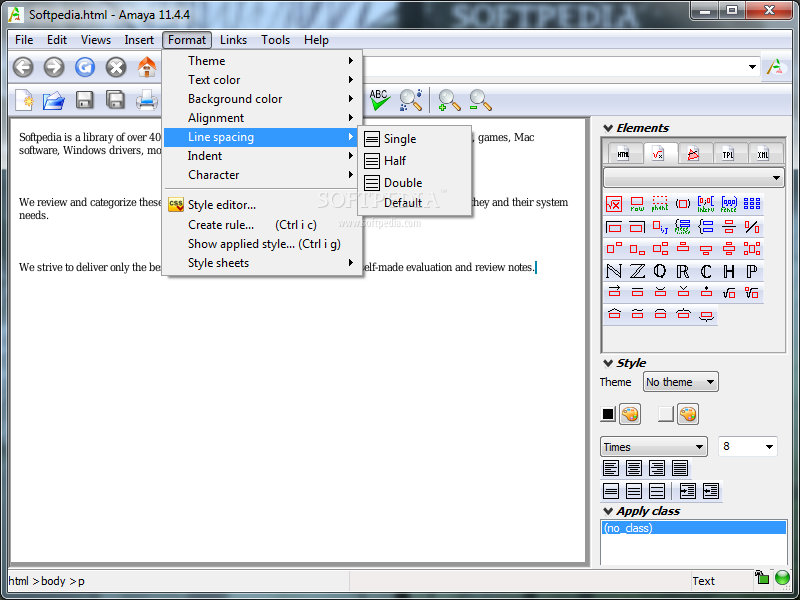This screenshot has width=800, height=600.
Task: Click the green status indicator in status bar
Action: [782, 578]
